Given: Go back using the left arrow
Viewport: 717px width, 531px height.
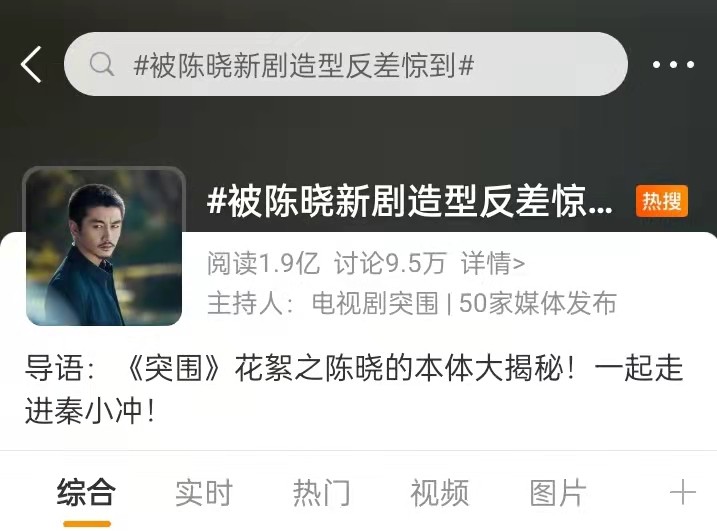Looking at the screenshot, I should (31, 64).
